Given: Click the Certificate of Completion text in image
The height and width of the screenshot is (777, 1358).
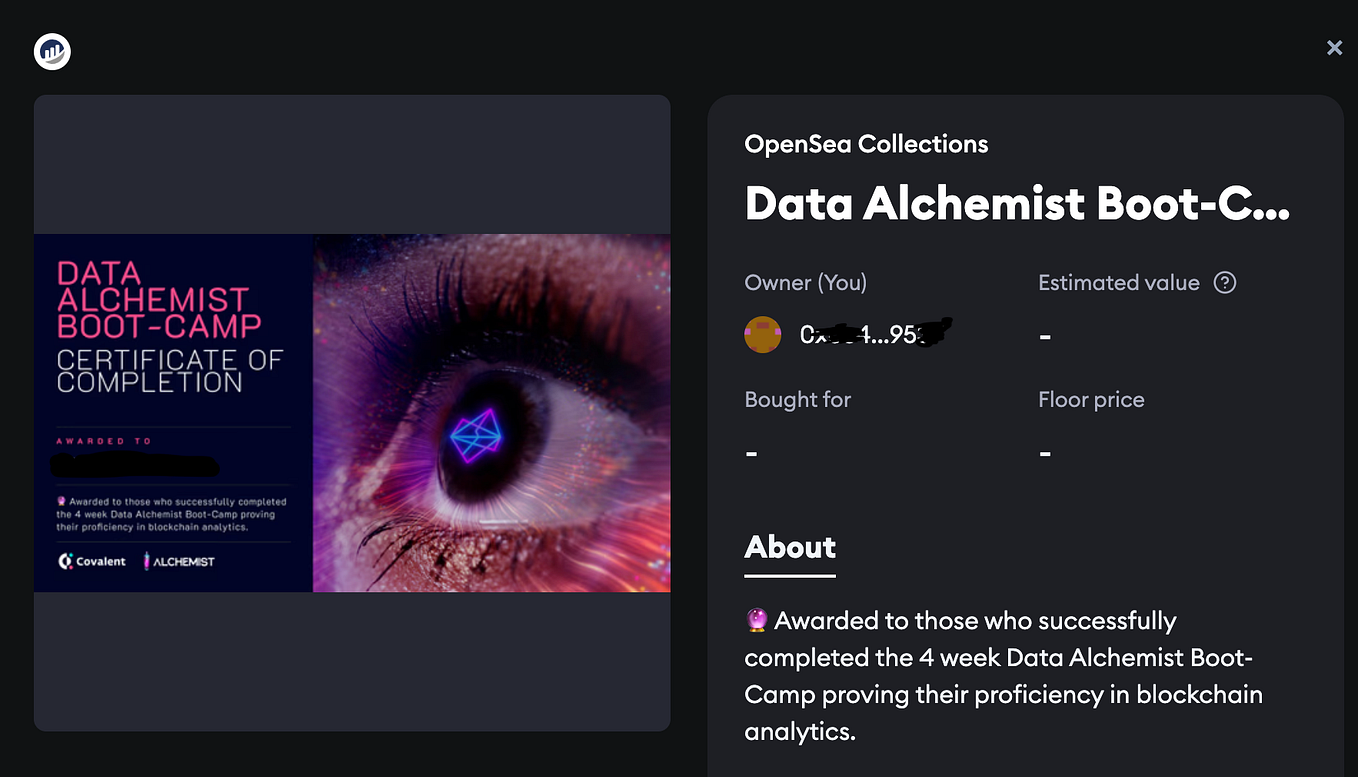Looking at the screenshot, I should coord(170,371).
